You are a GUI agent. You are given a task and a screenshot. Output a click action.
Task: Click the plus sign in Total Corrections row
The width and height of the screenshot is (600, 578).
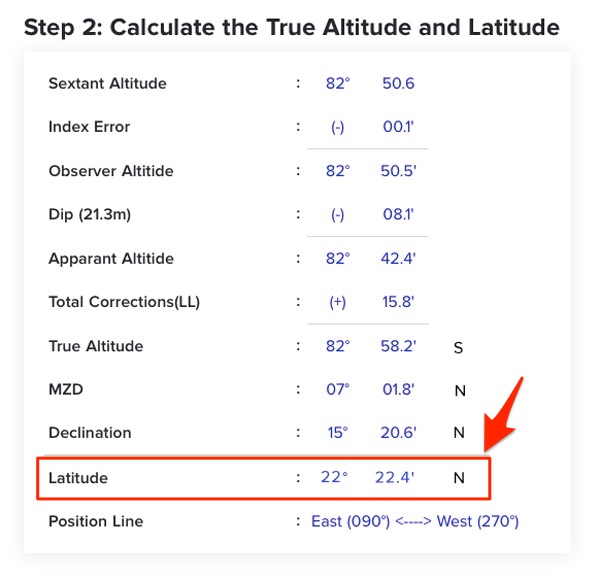coord(337,302)
